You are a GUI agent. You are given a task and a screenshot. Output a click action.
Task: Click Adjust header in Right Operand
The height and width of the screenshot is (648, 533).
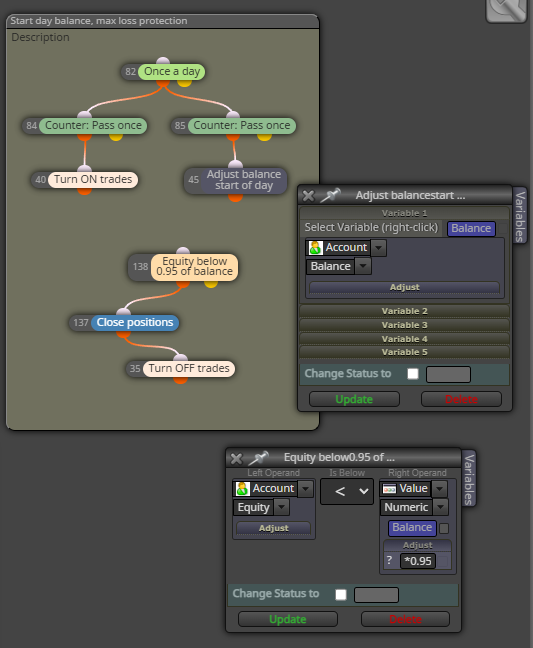click(x=417, y=546)
